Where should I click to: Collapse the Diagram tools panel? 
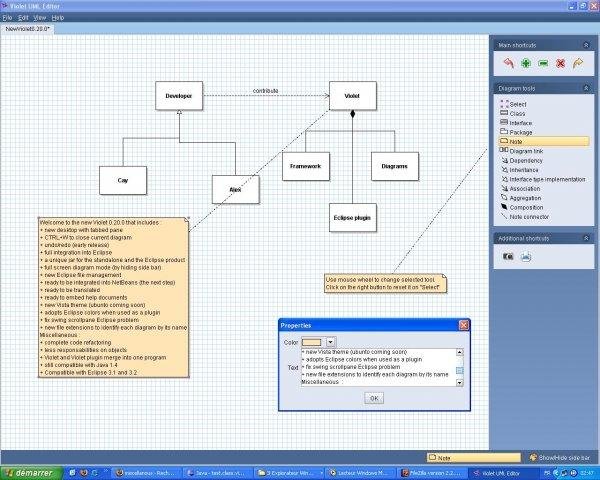click(586, 88)
